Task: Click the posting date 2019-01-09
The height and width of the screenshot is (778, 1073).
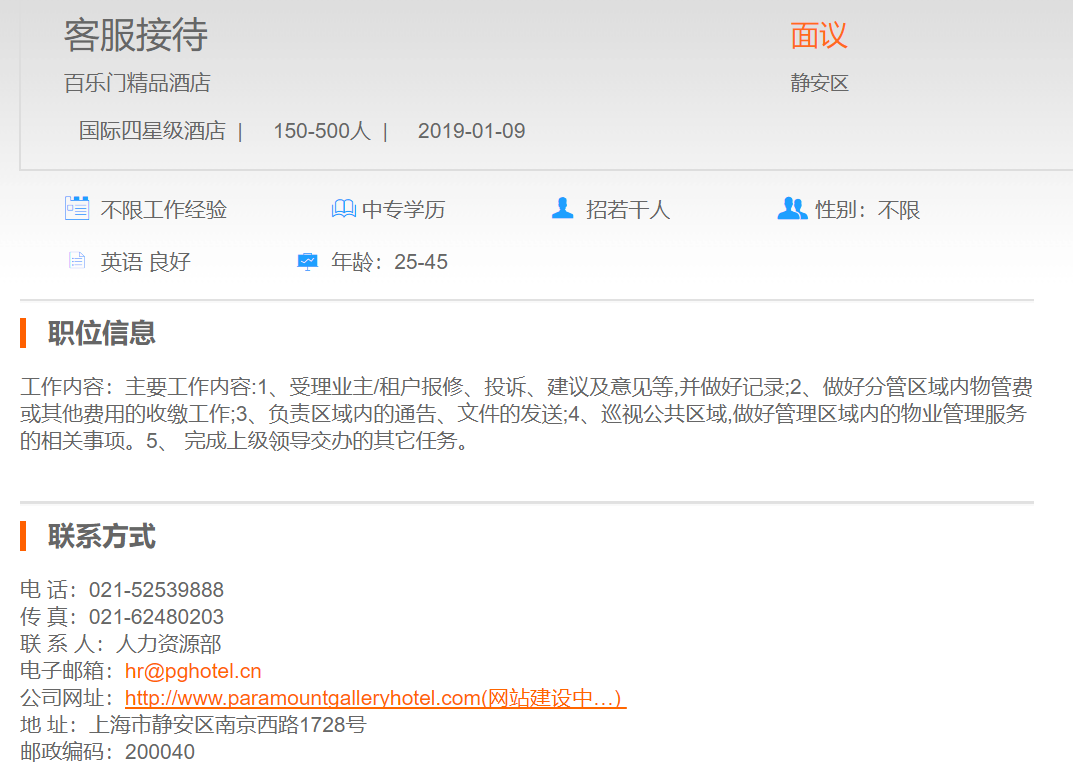Action: pyautogui.click(x=471, y=131)
